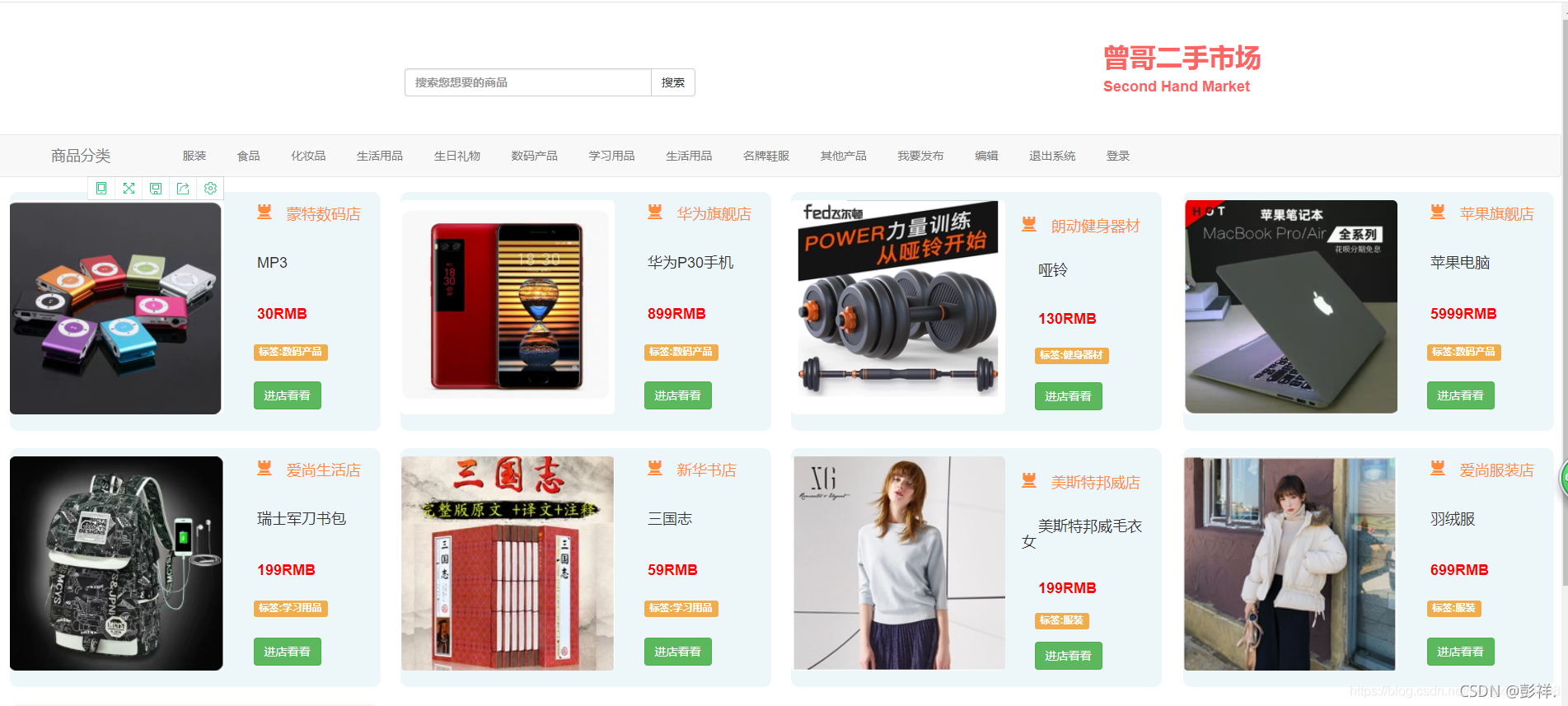
Task: Click 退出系统 in the navigation bar
Action: coord(1052,156)
